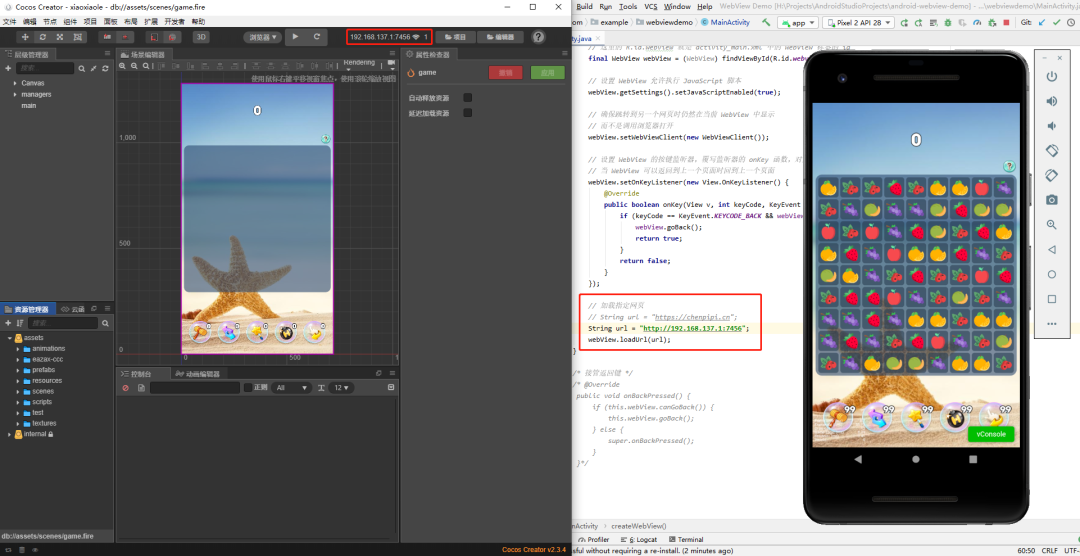Enable the 延迟加载资源 checkbox
This screenshot has width=1080, height=556.
click(468, 113)
